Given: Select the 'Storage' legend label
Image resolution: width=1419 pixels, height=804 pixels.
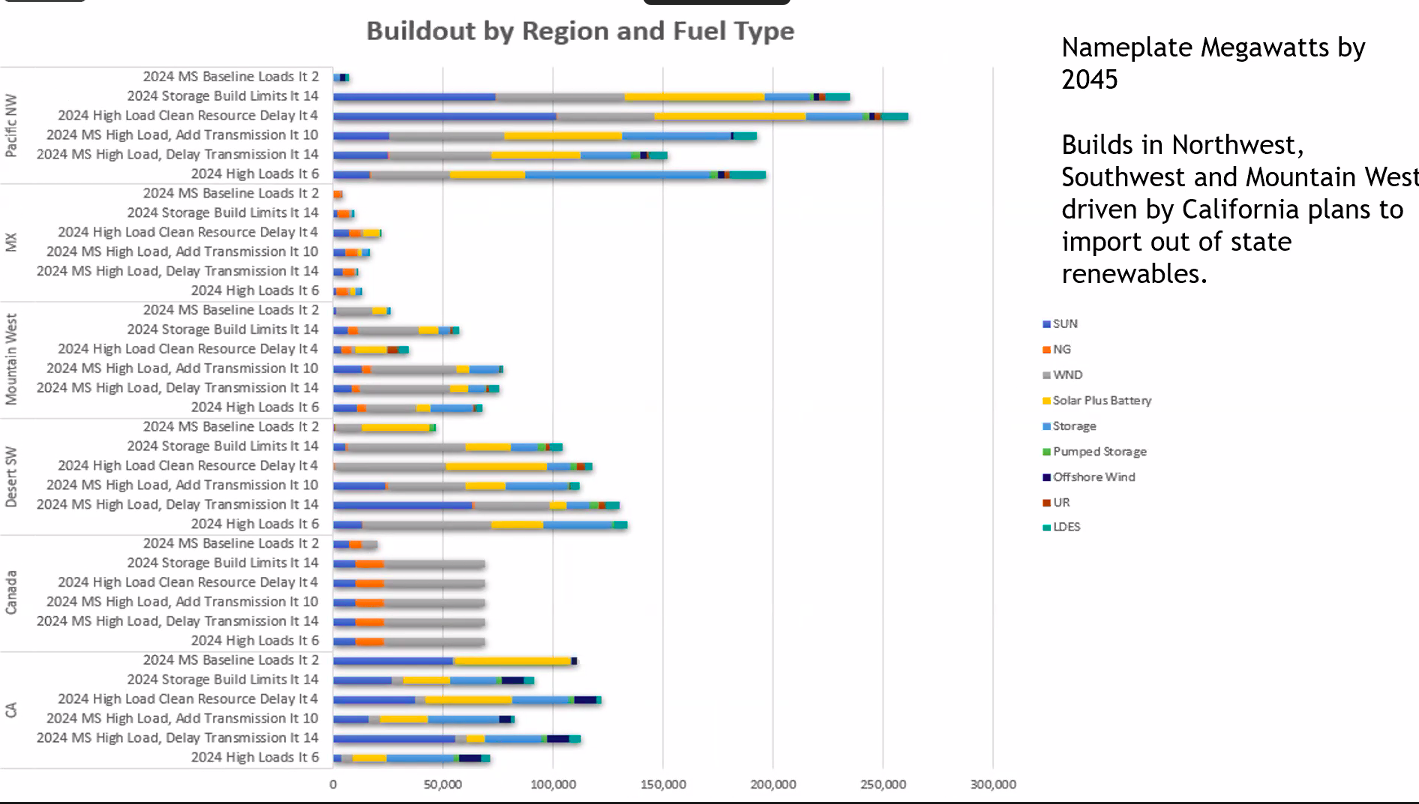Looking at the screenshot, I should 1074,426.
